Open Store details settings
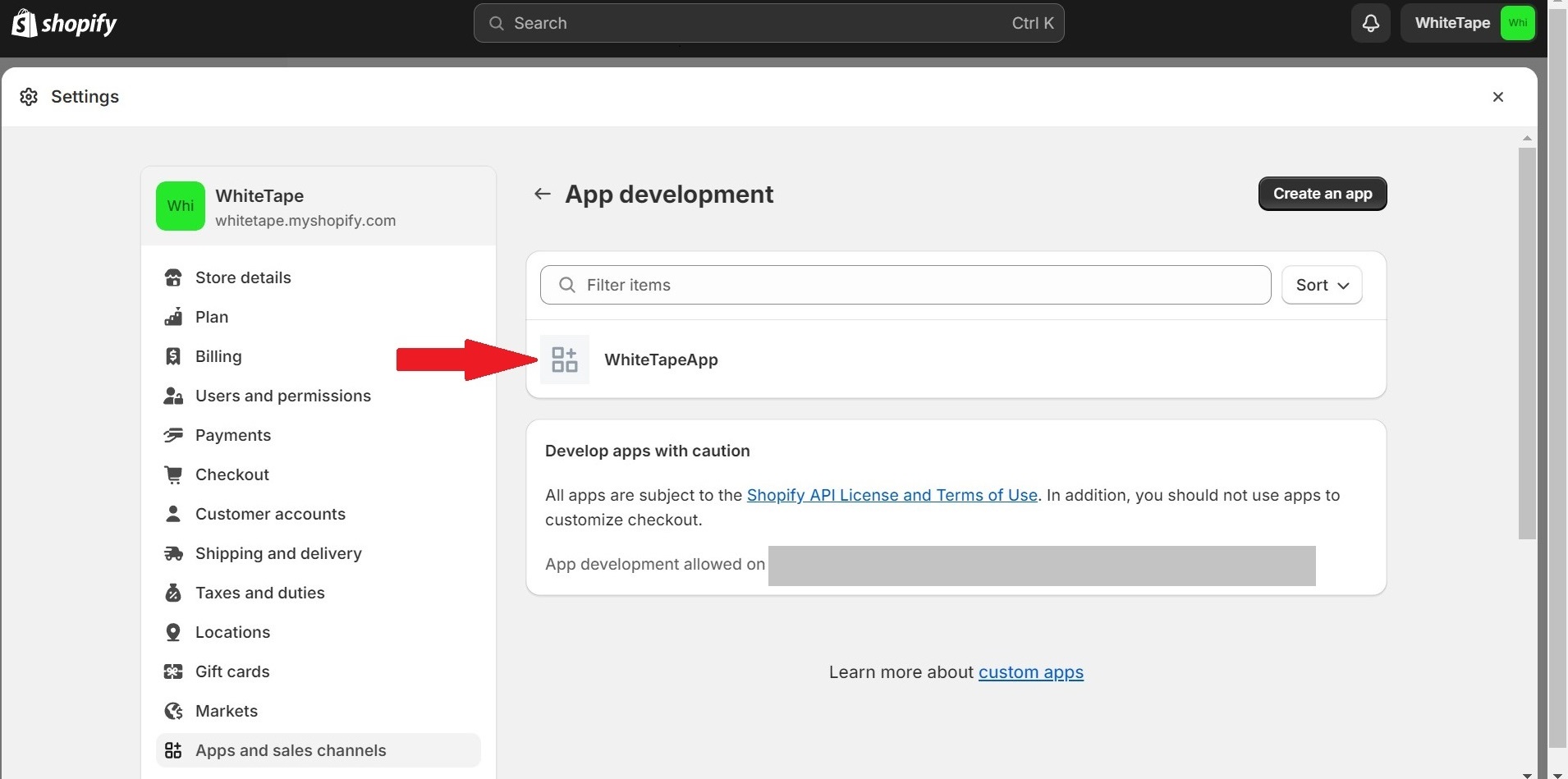The image size is (1568, 779). 318,277
